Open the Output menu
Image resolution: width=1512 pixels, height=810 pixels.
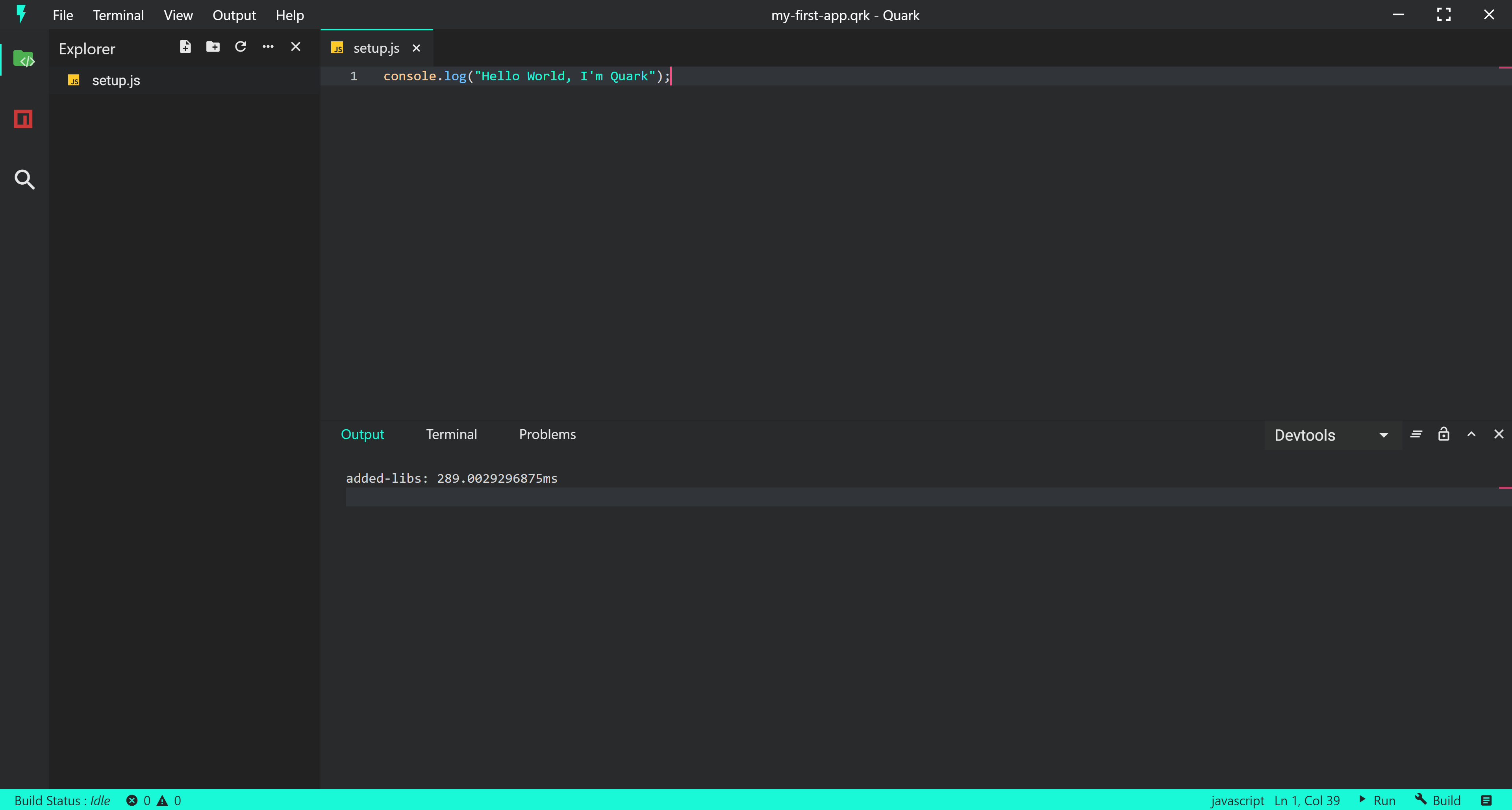coord(234,15)
